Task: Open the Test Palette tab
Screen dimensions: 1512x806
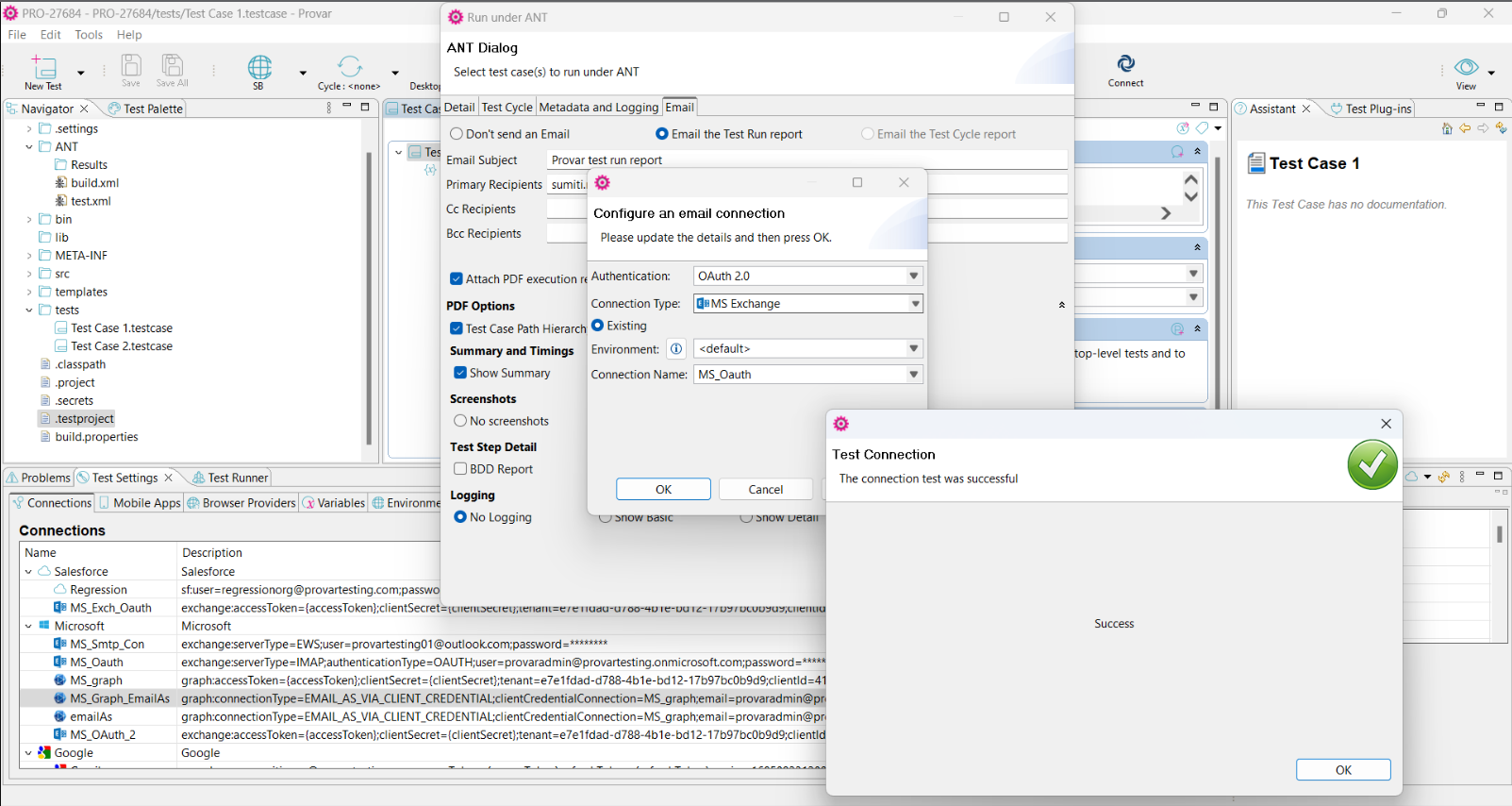Action: click(x=145, y=109)
